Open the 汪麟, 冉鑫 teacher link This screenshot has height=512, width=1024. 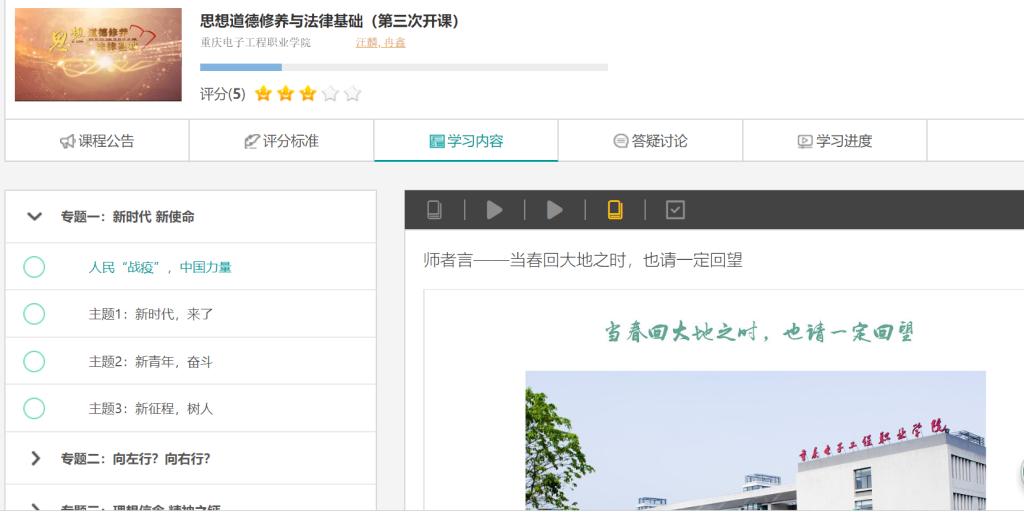380,43
